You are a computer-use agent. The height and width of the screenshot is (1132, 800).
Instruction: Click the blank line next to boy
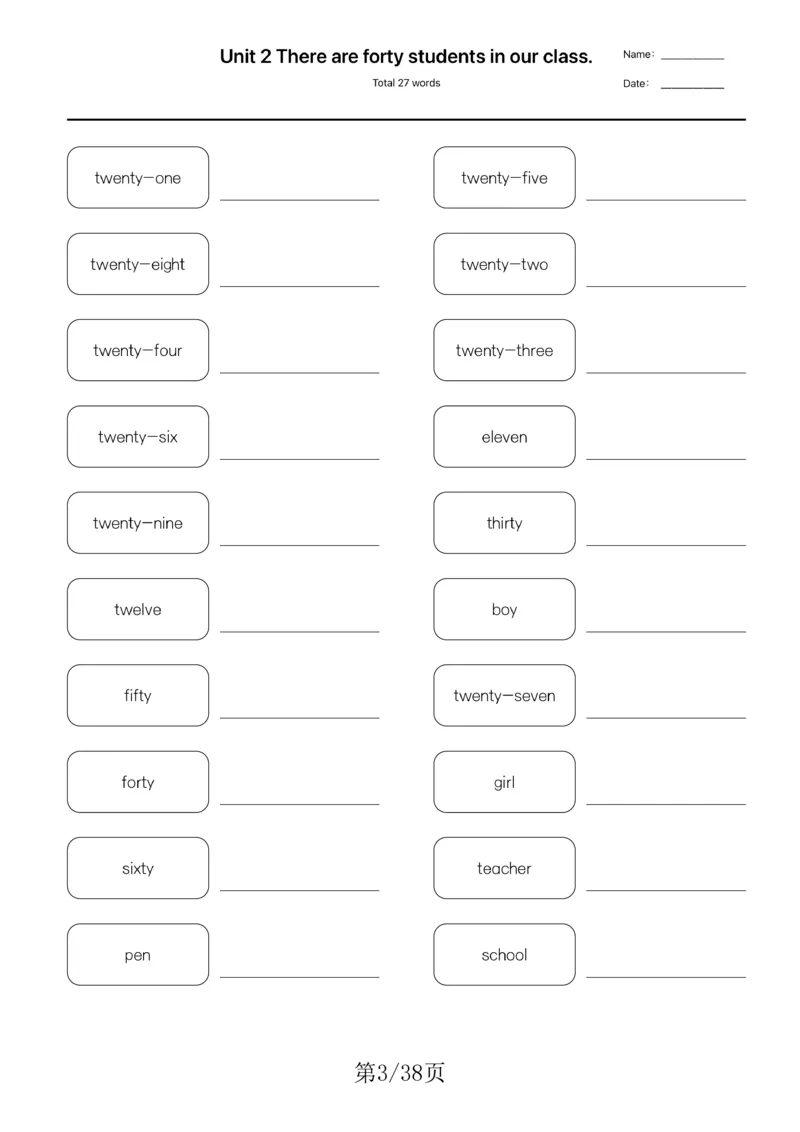coord(666,632)
